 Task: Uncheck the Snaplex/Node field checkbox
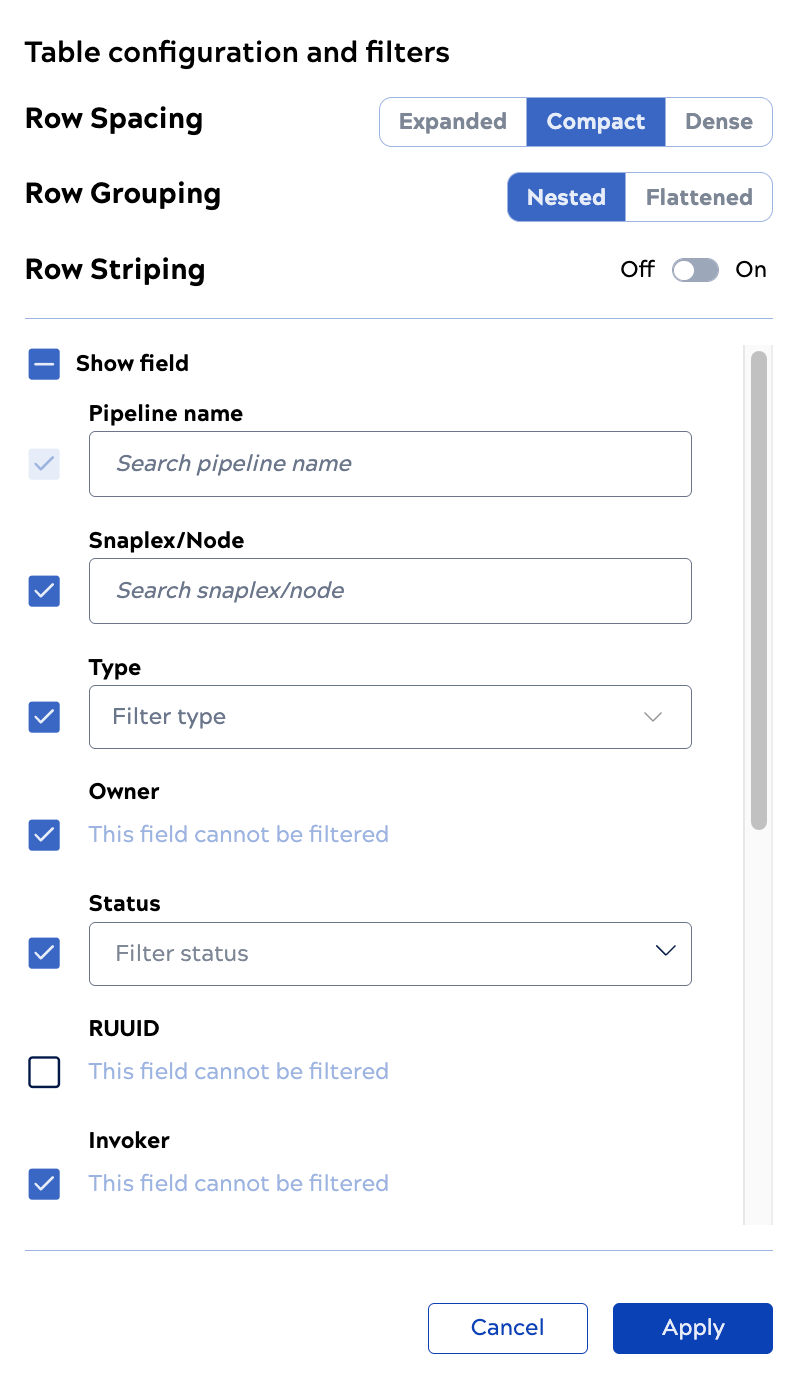coord(44,591)
